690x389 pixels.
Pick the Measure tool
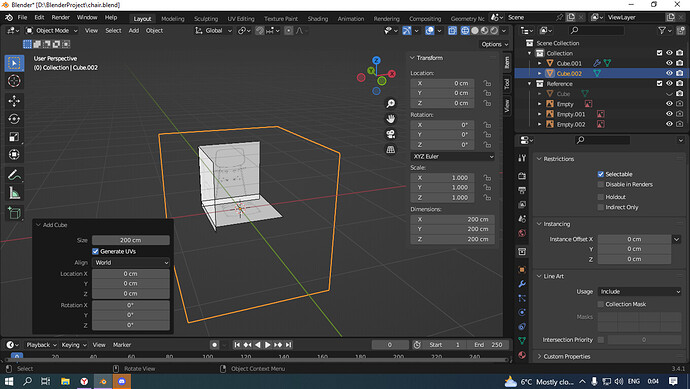(14, 193)
